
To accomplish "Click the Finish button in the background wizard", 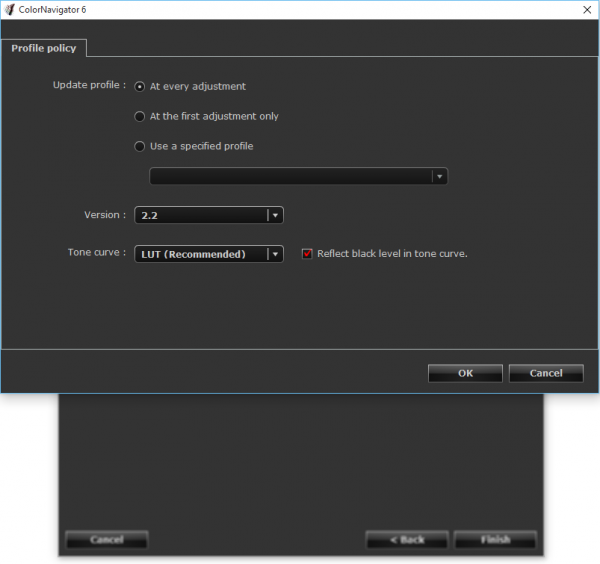I will point(495,540).
